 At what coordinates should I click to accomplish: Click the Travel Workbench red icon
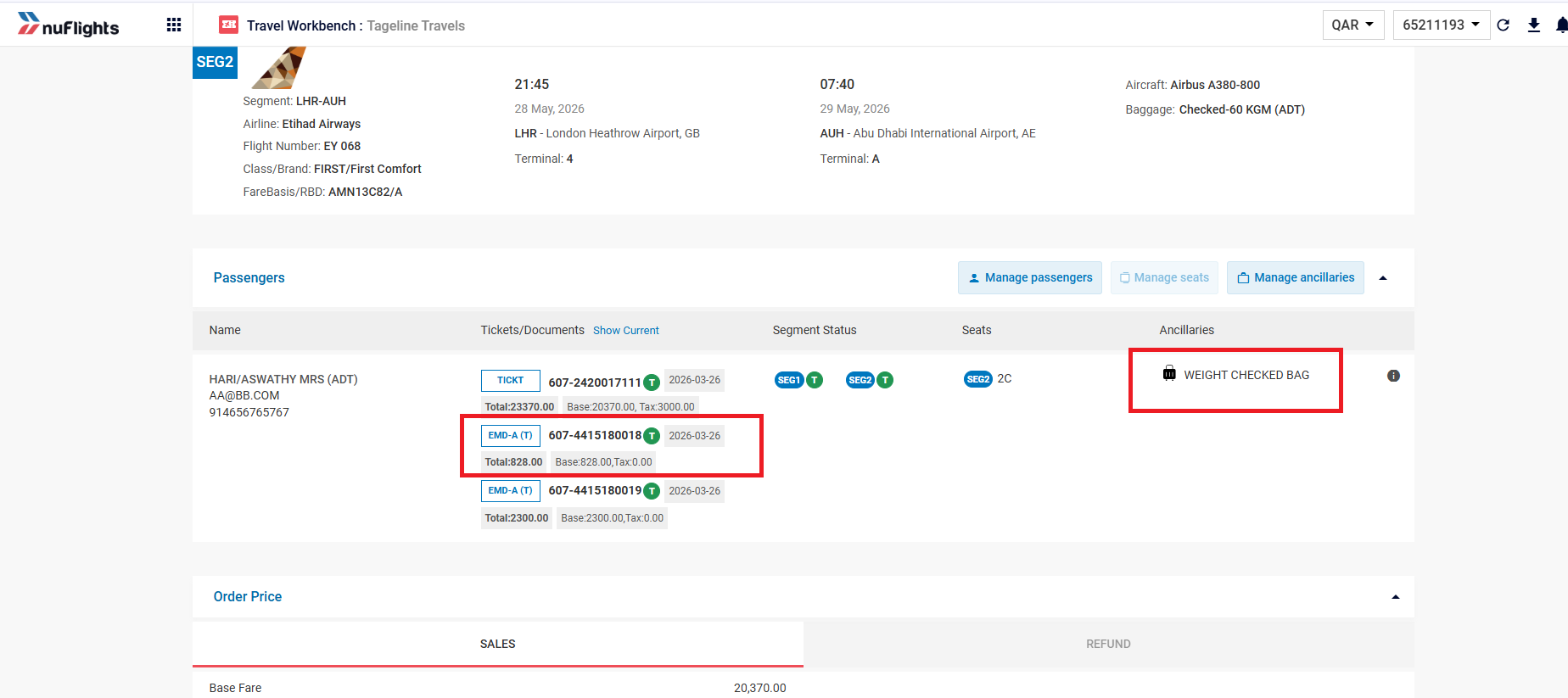(228, 25)
